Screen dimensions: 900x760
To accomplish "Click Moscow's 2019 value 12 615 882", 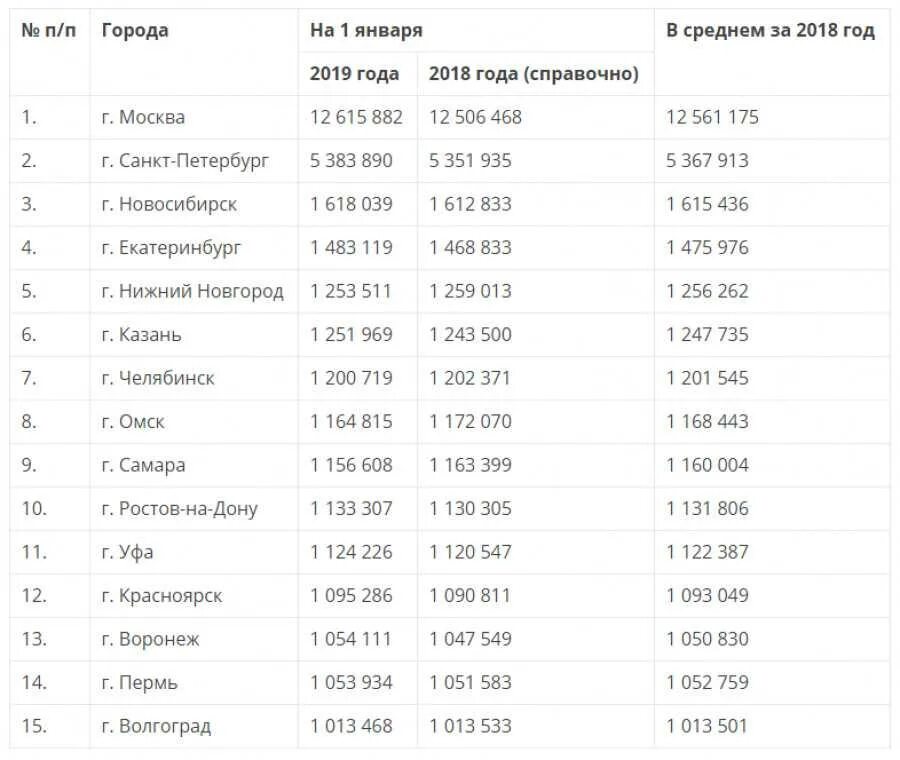I will tap(356, 117).
